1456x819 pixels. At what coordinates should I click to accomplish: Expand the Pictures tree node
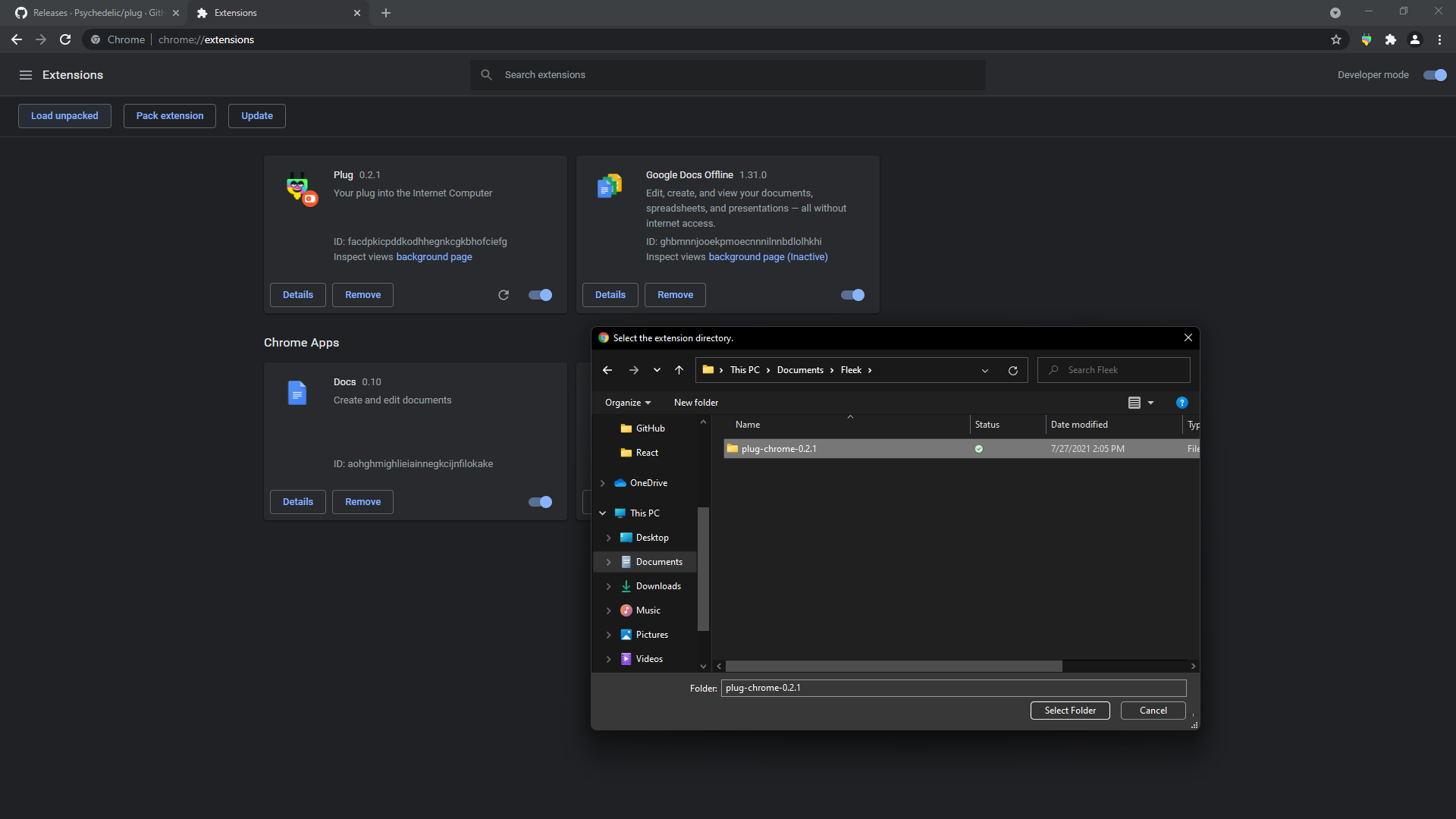point(609,635)
